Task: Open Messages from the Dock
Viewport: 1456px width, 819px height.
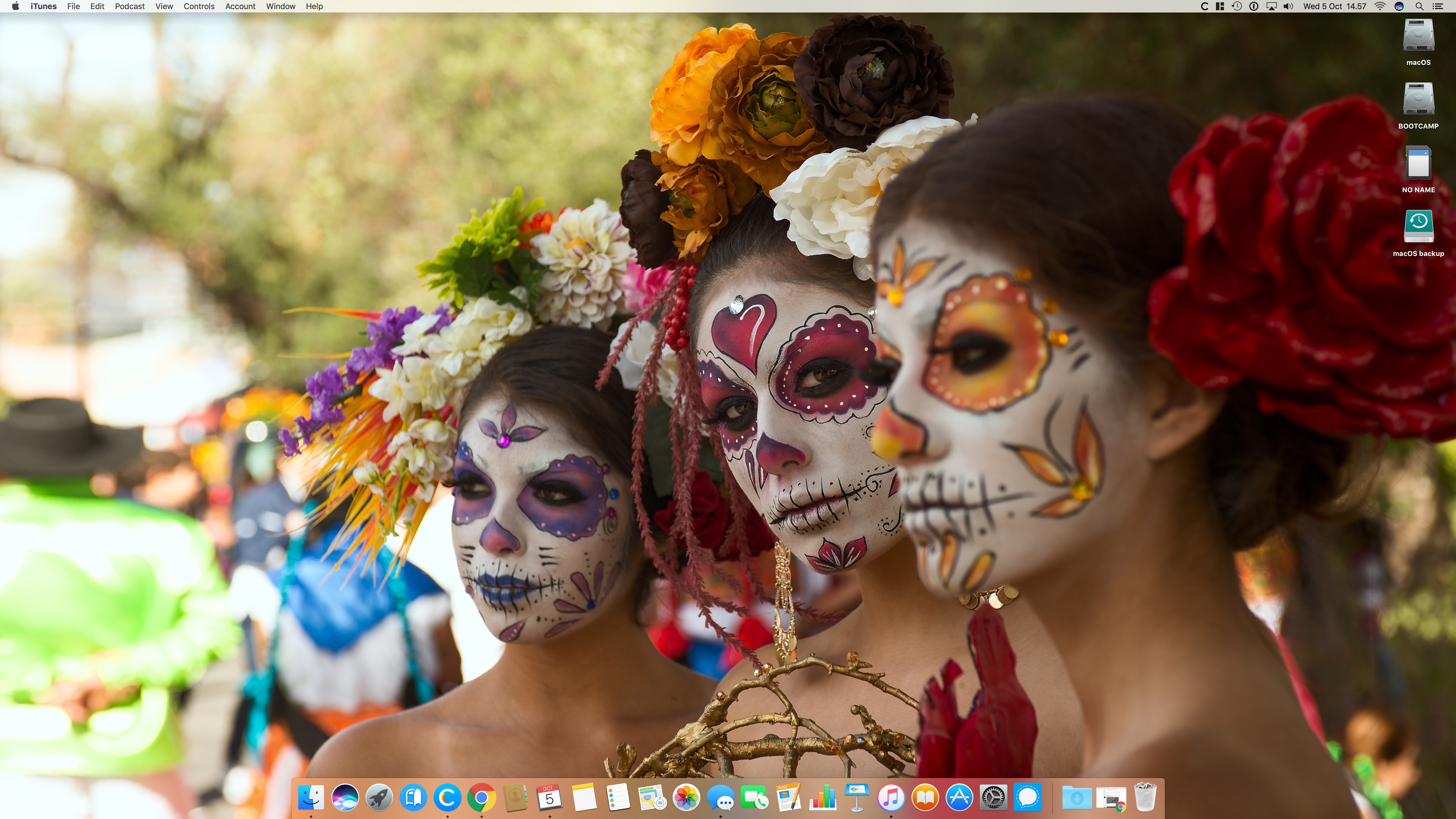Action: (x=720, y=797)
